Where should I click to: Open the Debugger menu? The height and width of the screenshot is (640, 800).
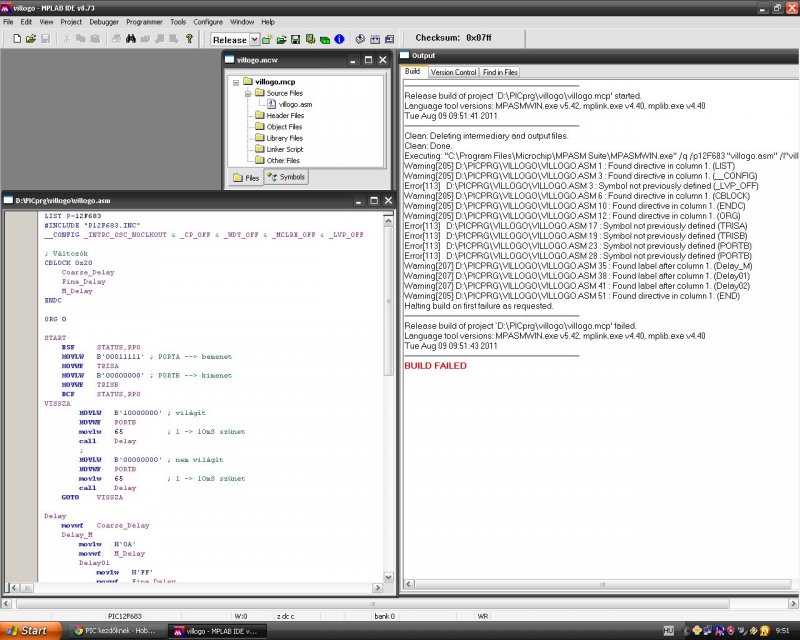point(103,21)
